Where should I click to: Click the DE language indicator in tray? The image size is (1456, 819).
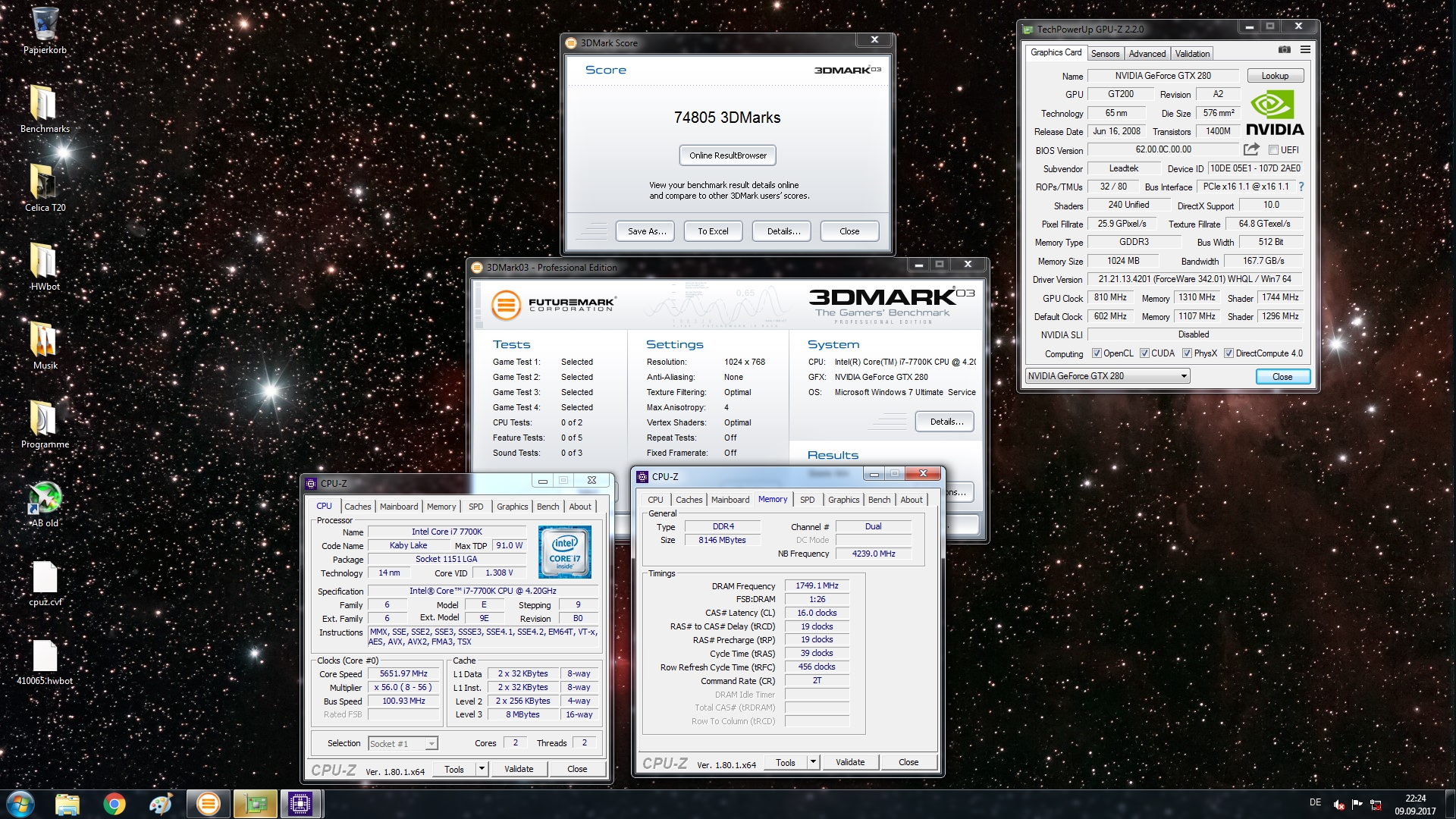click(1315, 802)
